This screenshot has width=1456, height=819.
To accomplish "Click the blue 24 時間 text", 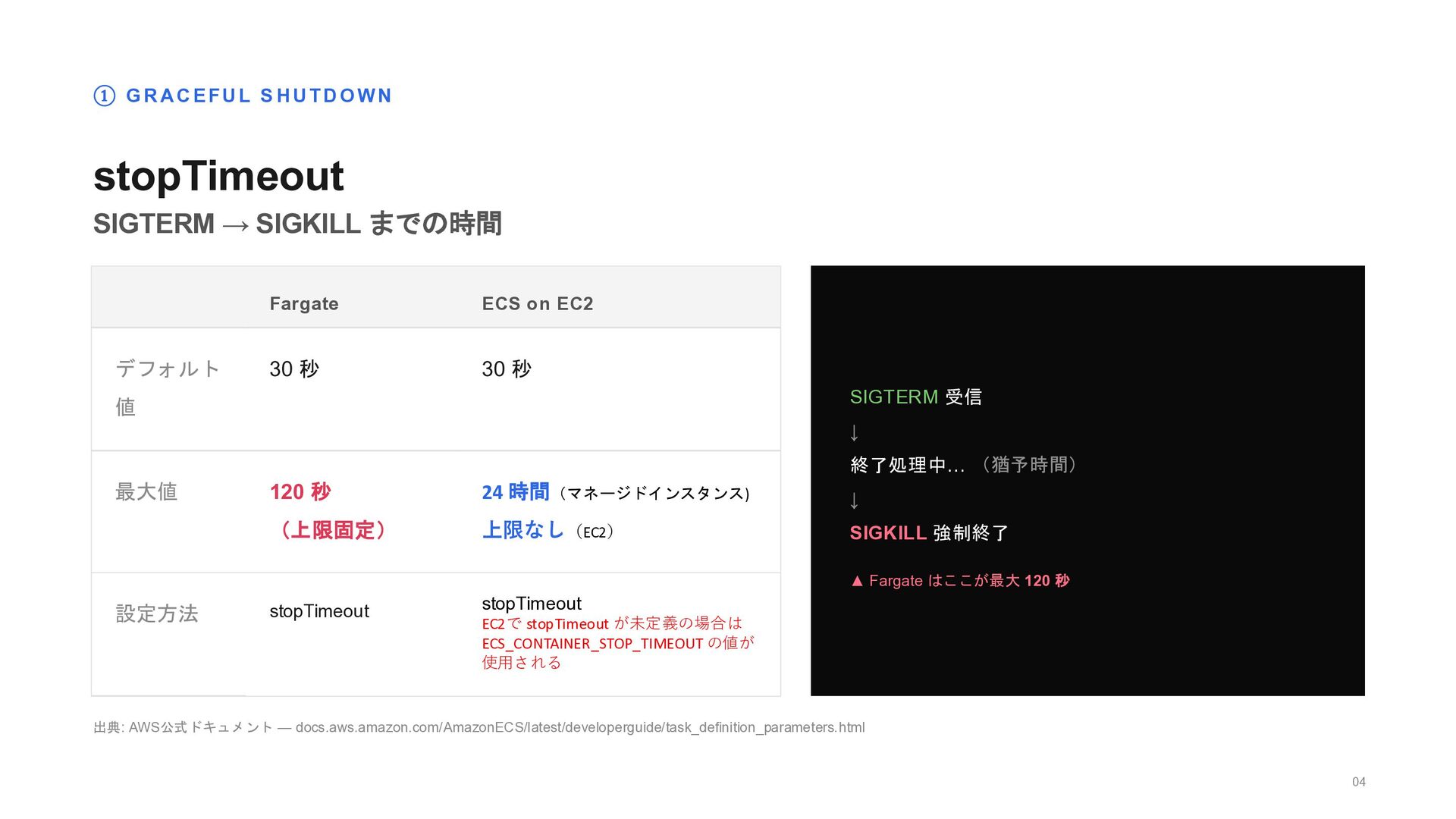I will click(x=516, y=492).
